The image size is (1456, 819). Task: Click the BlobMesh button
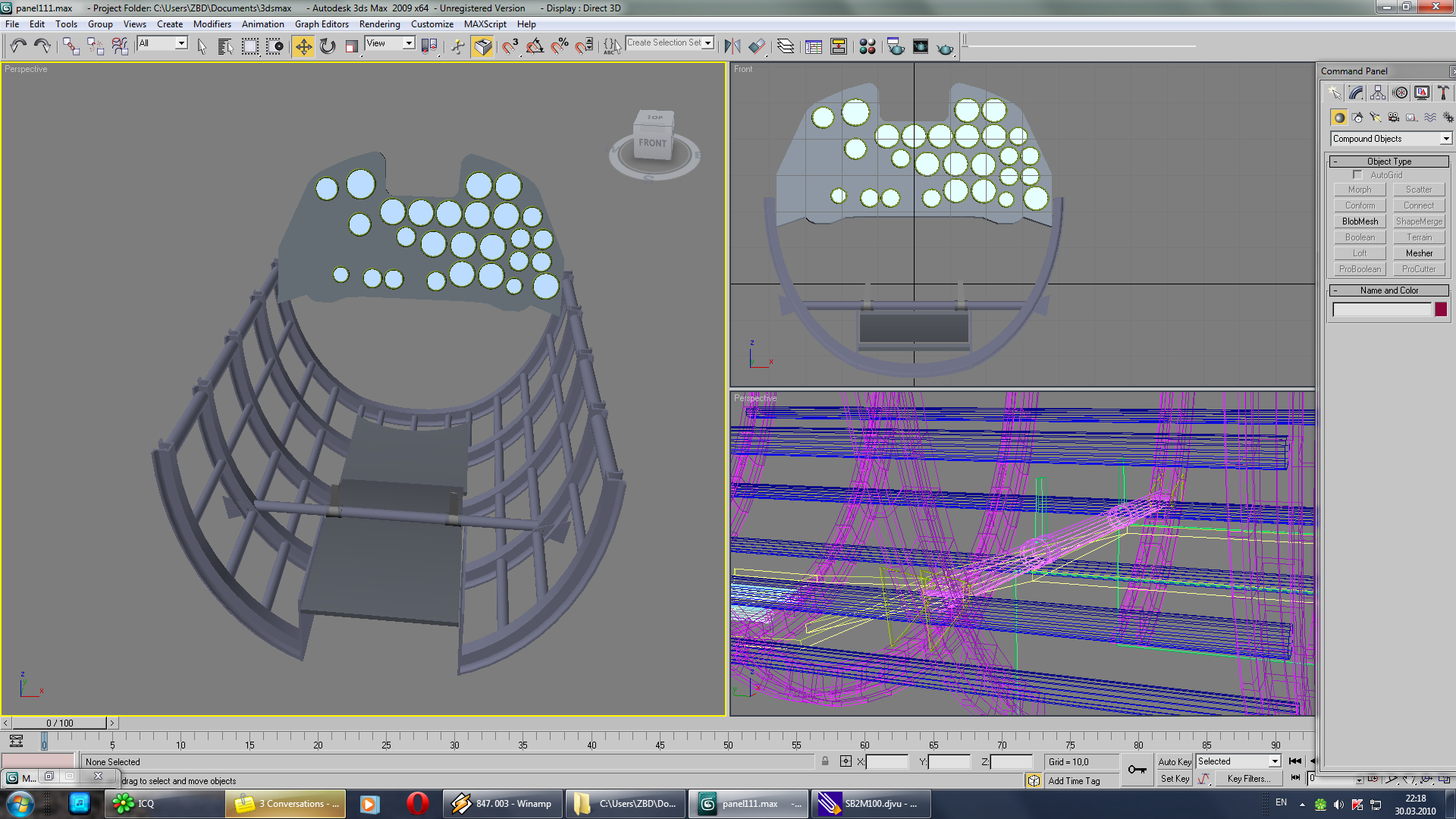pos(1360,221)
